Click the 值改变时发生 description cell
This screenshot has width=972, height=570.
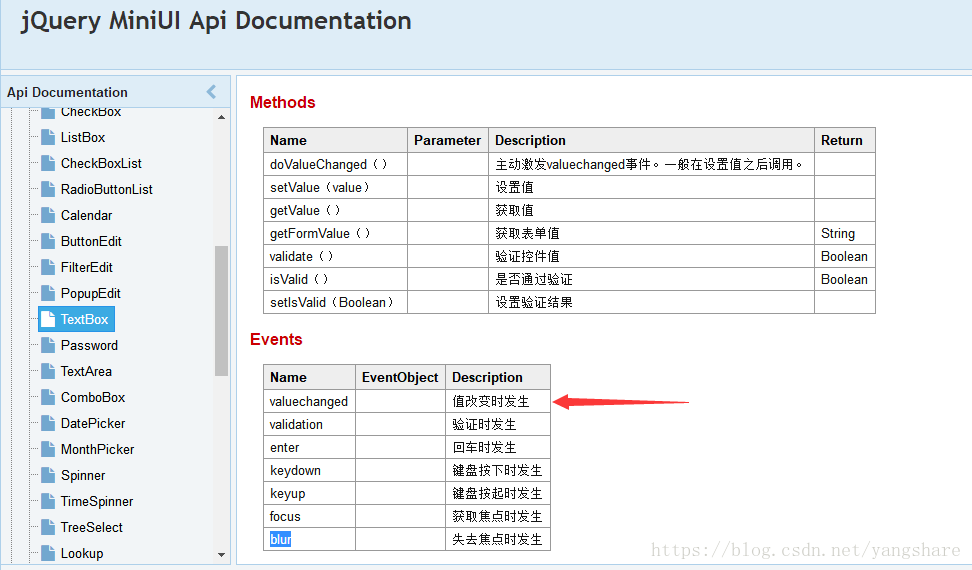498,401
